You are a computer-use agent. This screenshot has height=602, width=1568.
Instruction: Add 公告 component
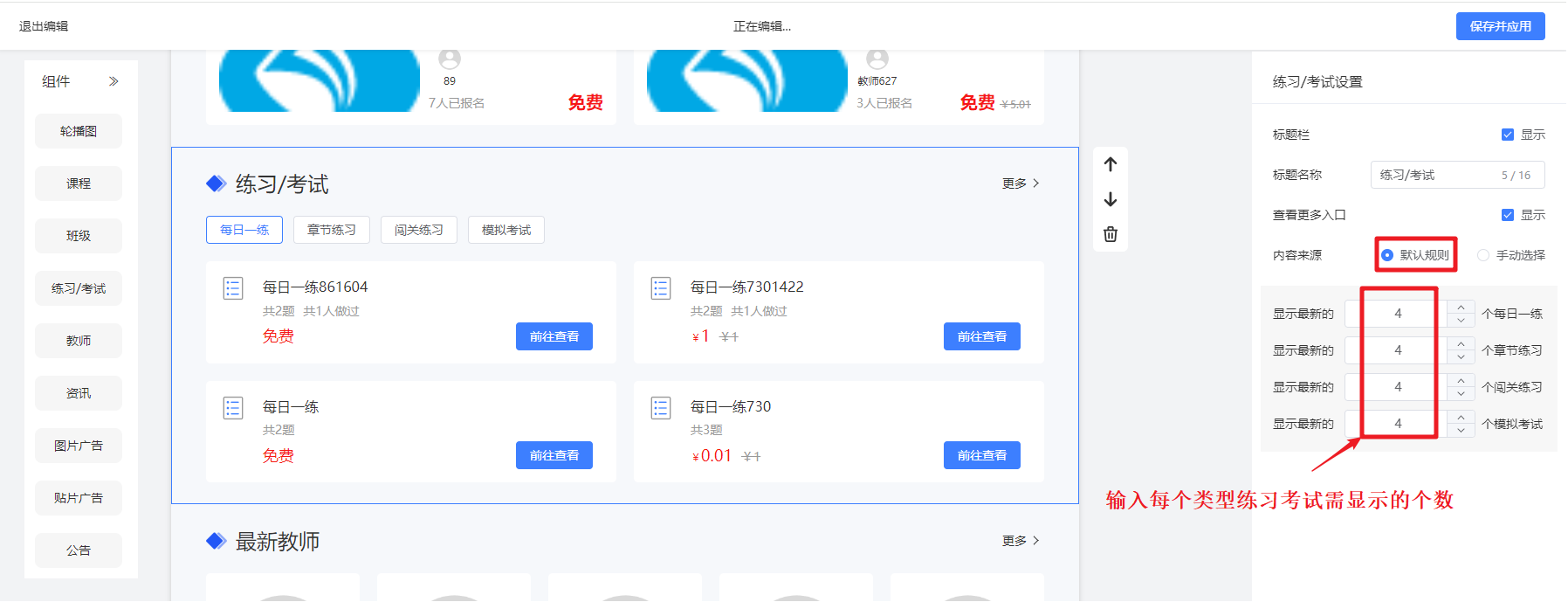79,550
